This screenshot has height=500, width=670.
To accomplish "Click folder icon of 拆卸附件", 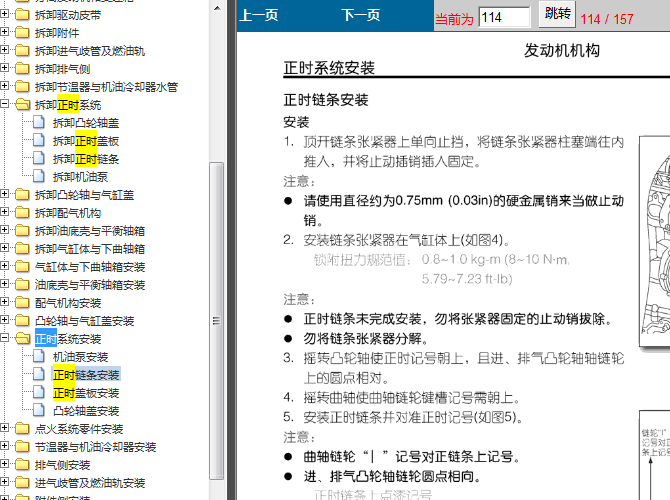I will 22,32.
